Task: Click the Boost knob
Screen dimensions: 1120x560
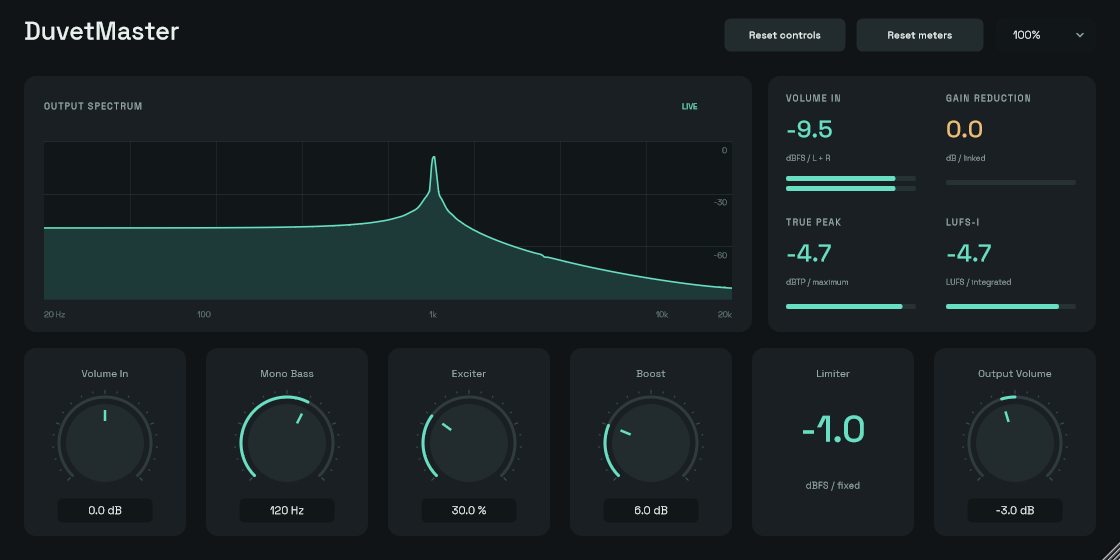Action: pyautogui.click(x=651, y=442)
